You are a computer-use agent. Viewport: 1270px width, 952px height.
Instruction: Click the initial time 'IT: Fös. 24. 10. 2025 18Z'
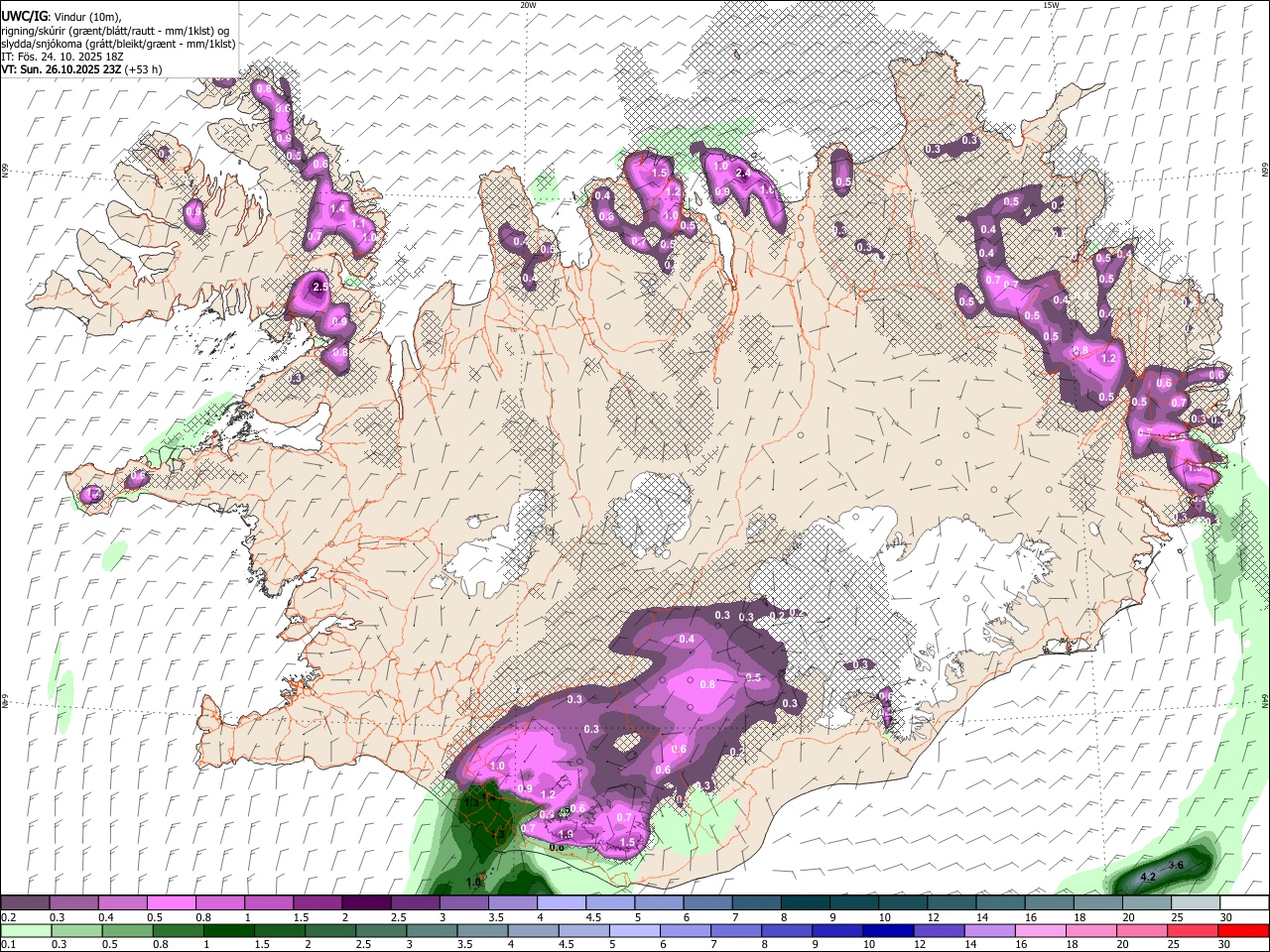63,57
